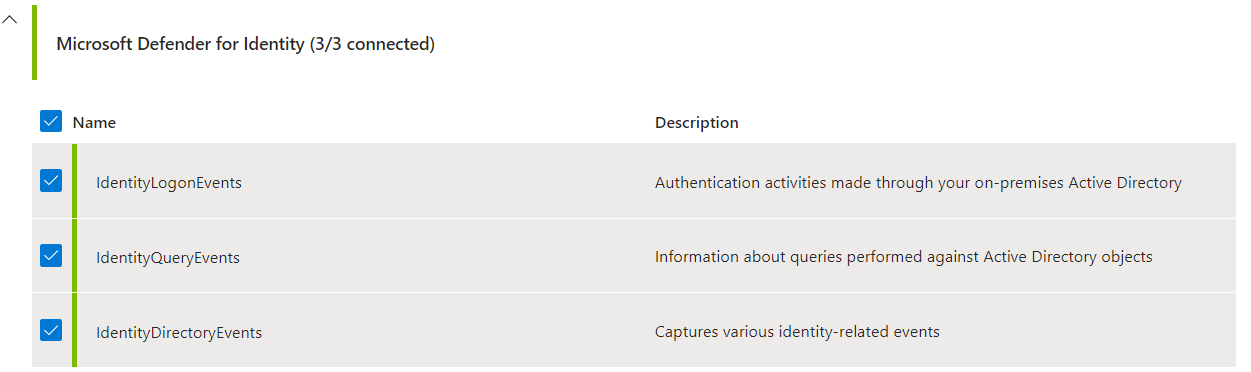Click the Active Directory queries description text
This screenshot has height=372, width=1251.
click(x=904, y=257)
